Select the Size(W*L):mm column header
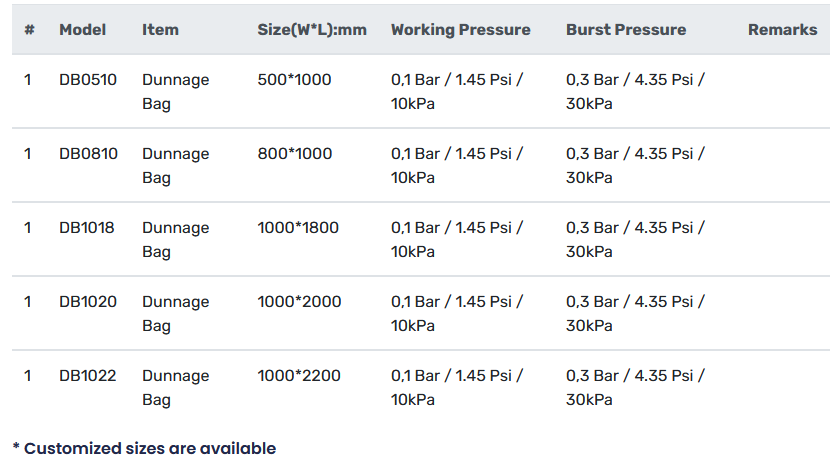Image resolution: width=832 pixels, height=458 pixels. point(312,30)
